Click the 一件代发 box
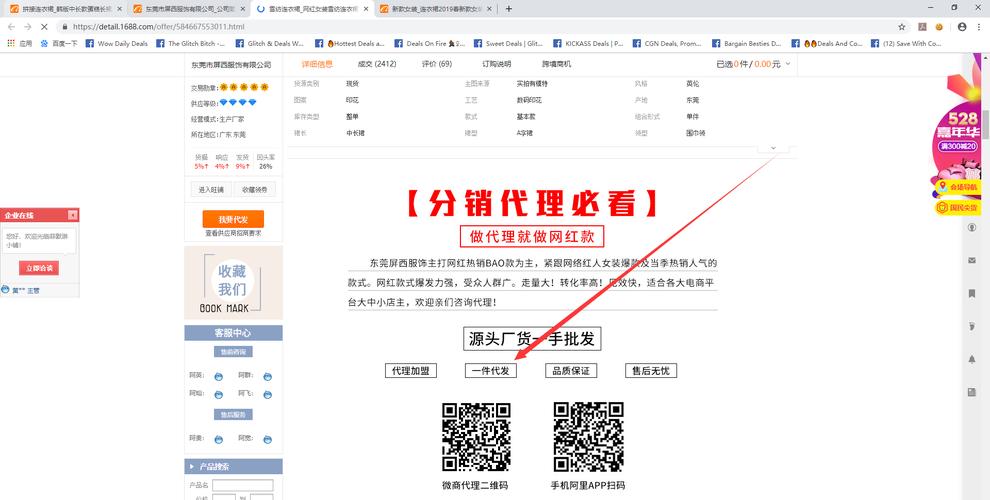The image size is (990, 500). click(491, 371)
